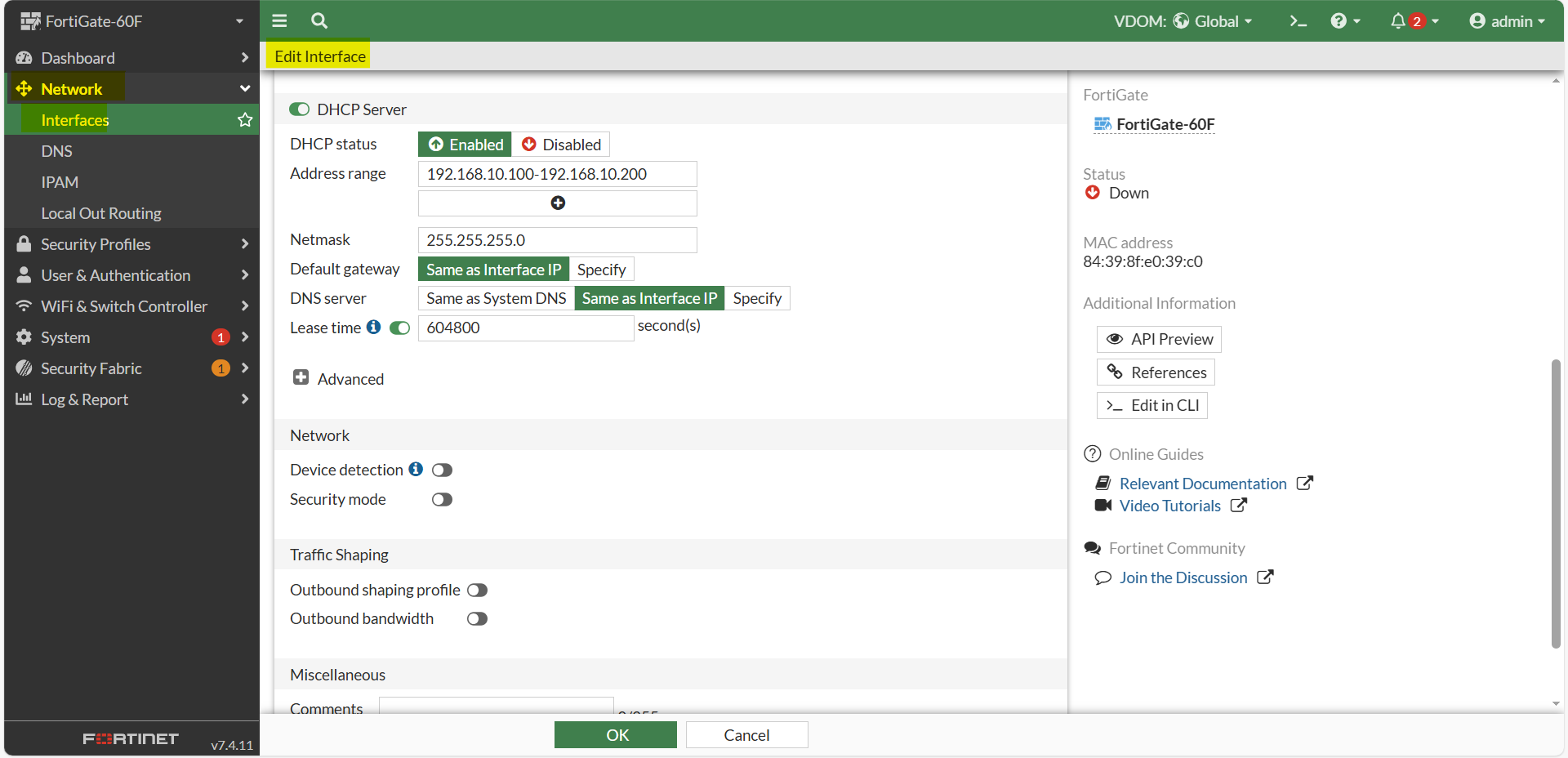Viewport: 1568px width, 758px height.
Task: Expand the Log & Report chevron
Action: 245,399
